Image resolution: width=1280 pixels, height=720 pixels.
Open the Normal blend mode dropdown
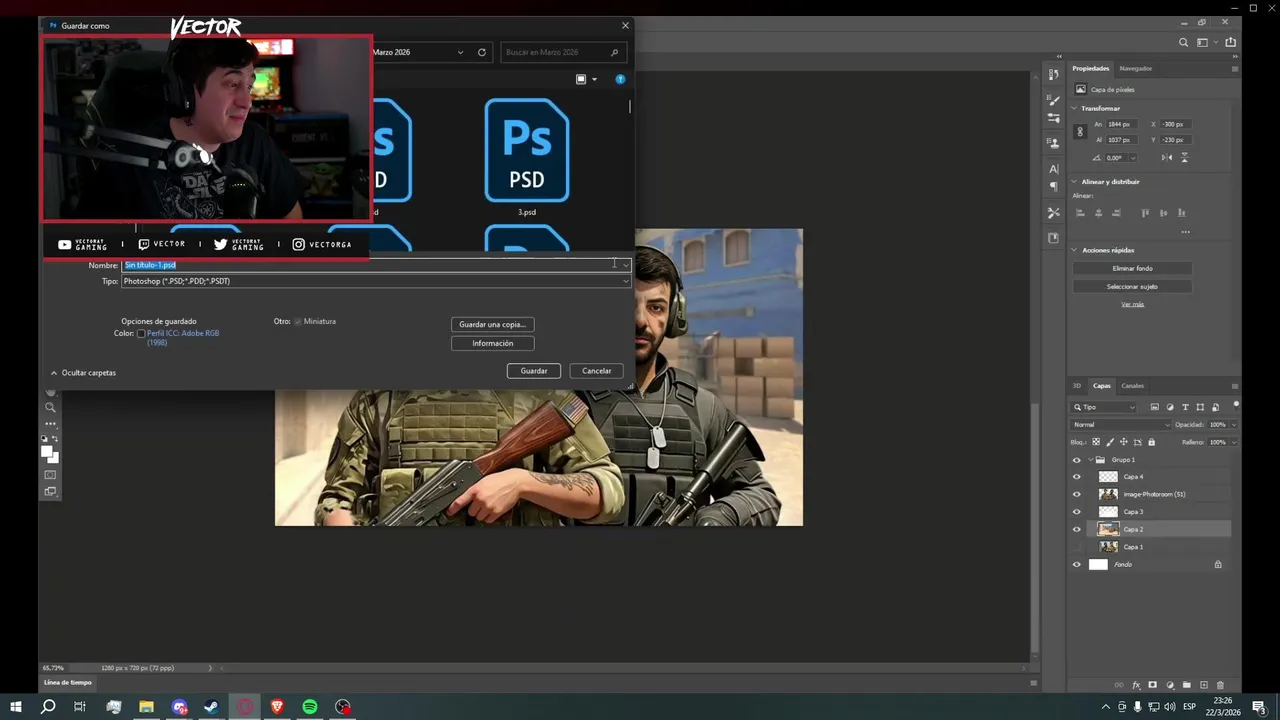1121,425
